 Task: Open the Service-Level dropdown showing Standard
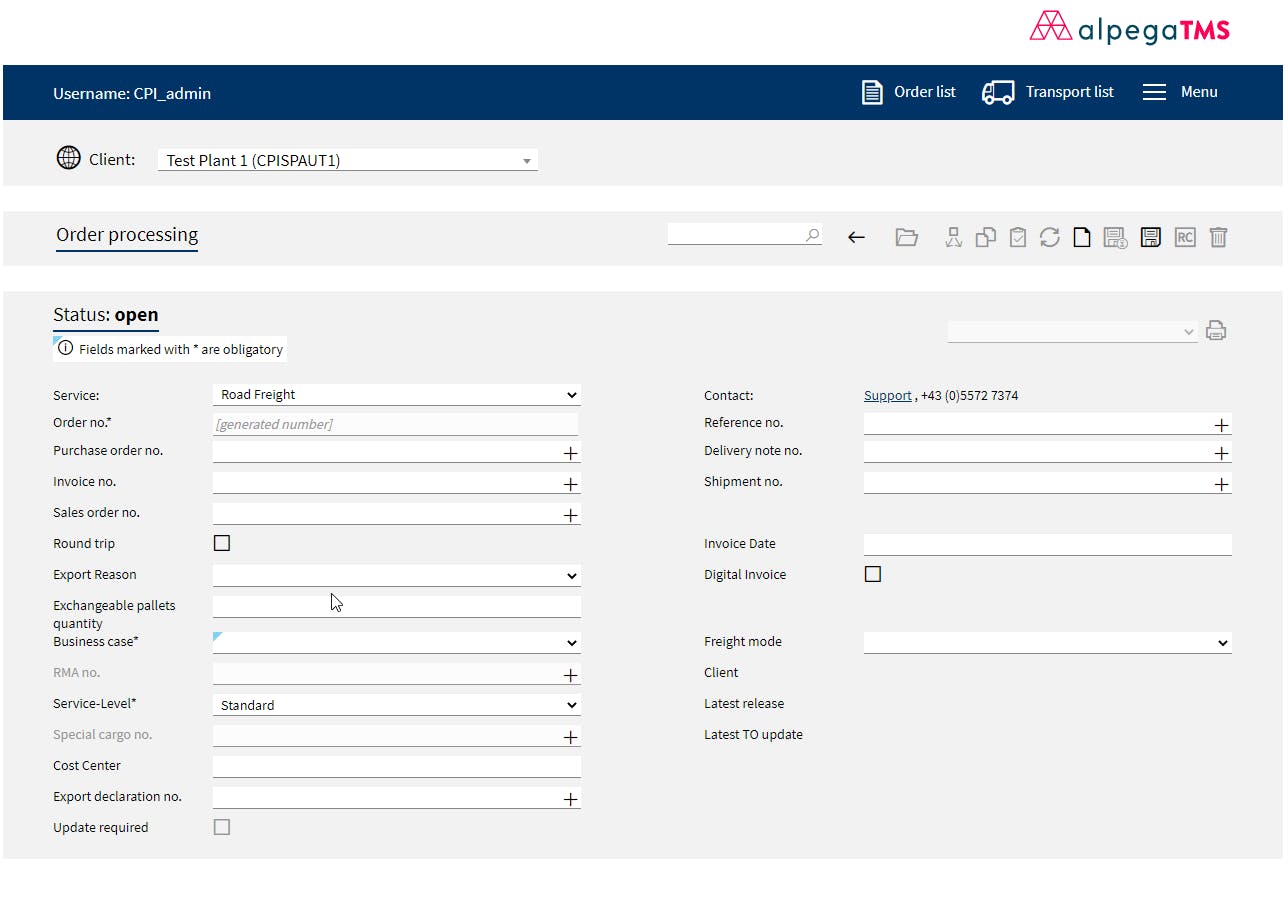(x=396, y=704)
